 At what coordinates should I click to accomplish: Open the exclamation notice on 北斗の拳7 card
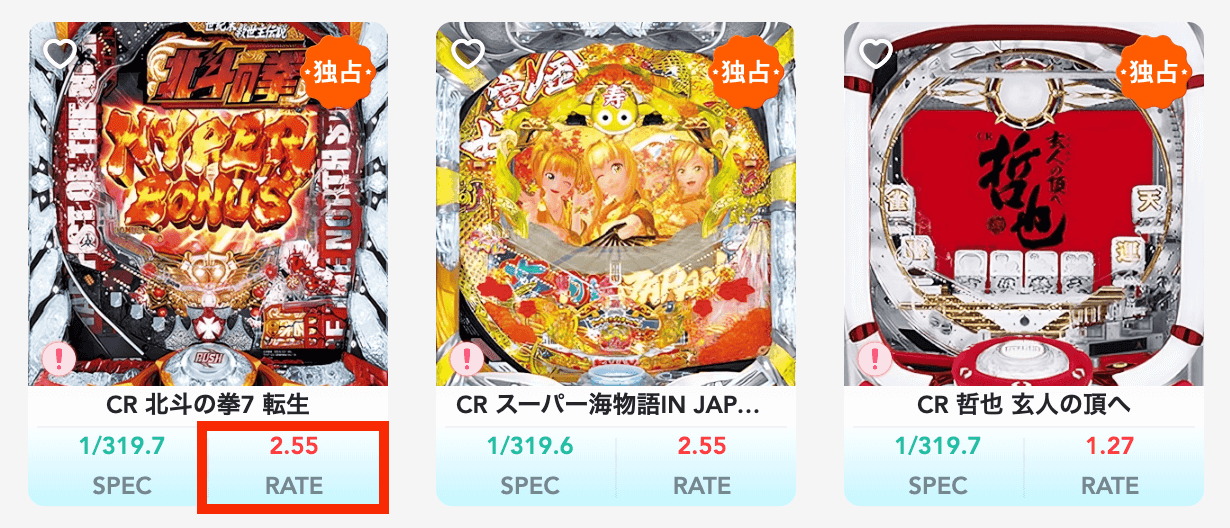point(58,359)
